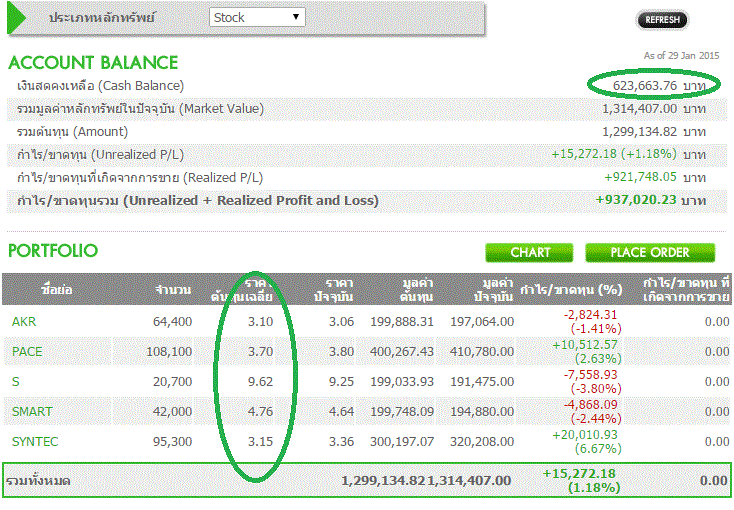734x510 pixels.
Task: Click the ACCOUNT BALANCE heading
Action: point(93,62)
